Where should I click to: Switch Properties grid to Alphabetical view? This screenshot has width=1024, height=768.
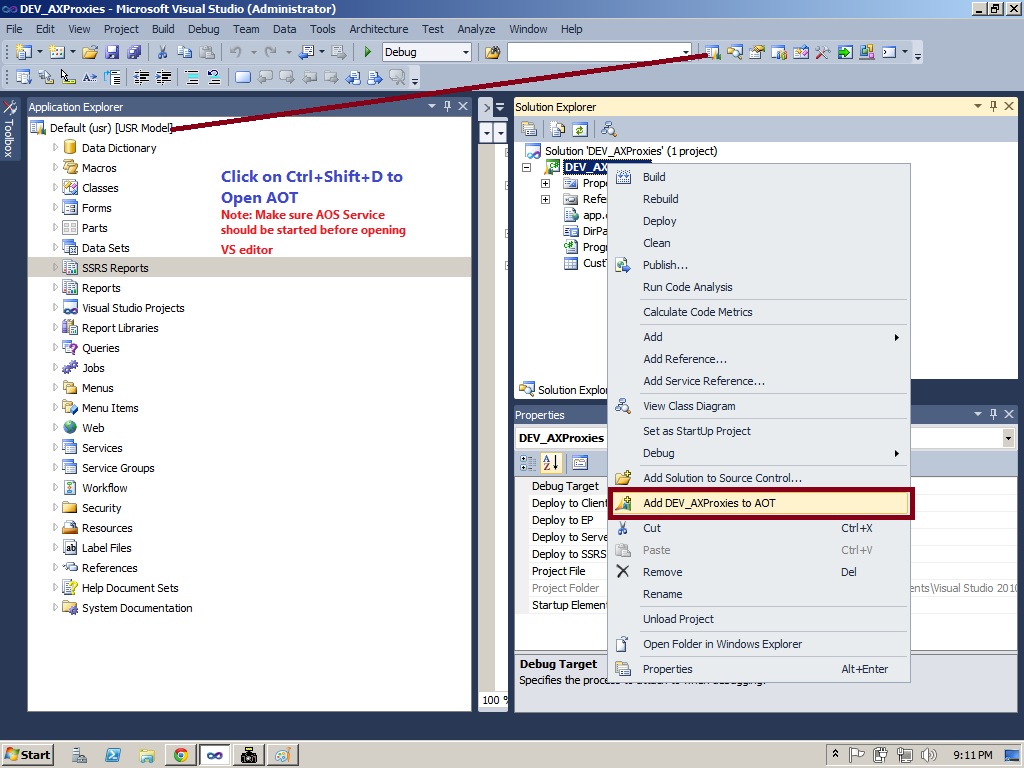[551, 463]
